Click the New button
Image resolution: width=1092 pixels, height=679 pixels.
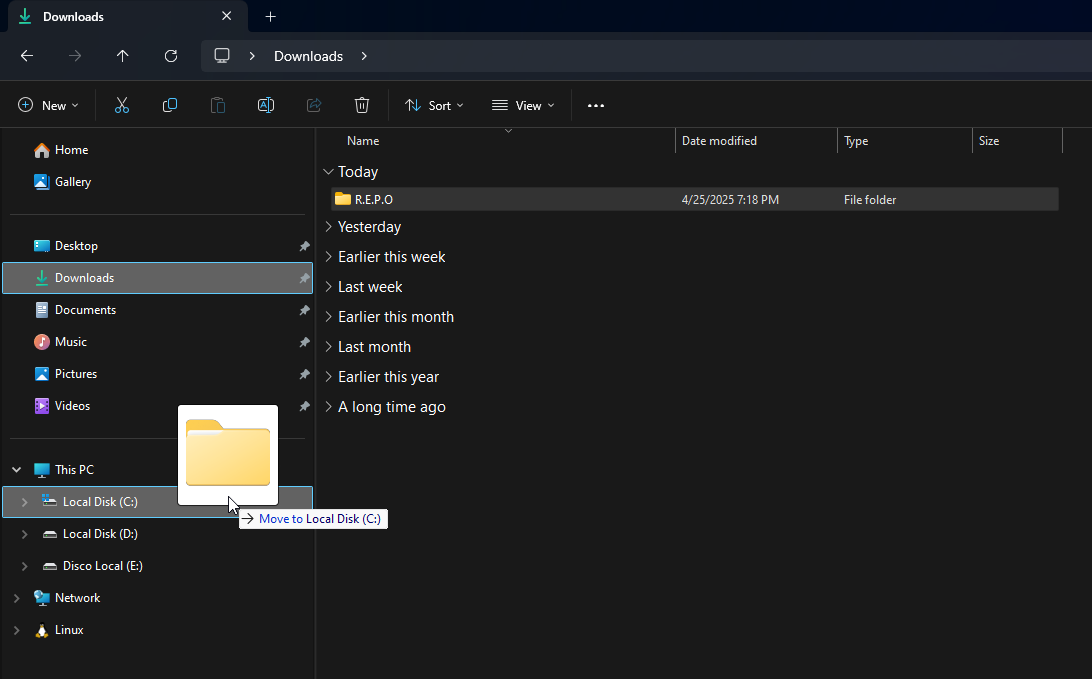[47, 105]
